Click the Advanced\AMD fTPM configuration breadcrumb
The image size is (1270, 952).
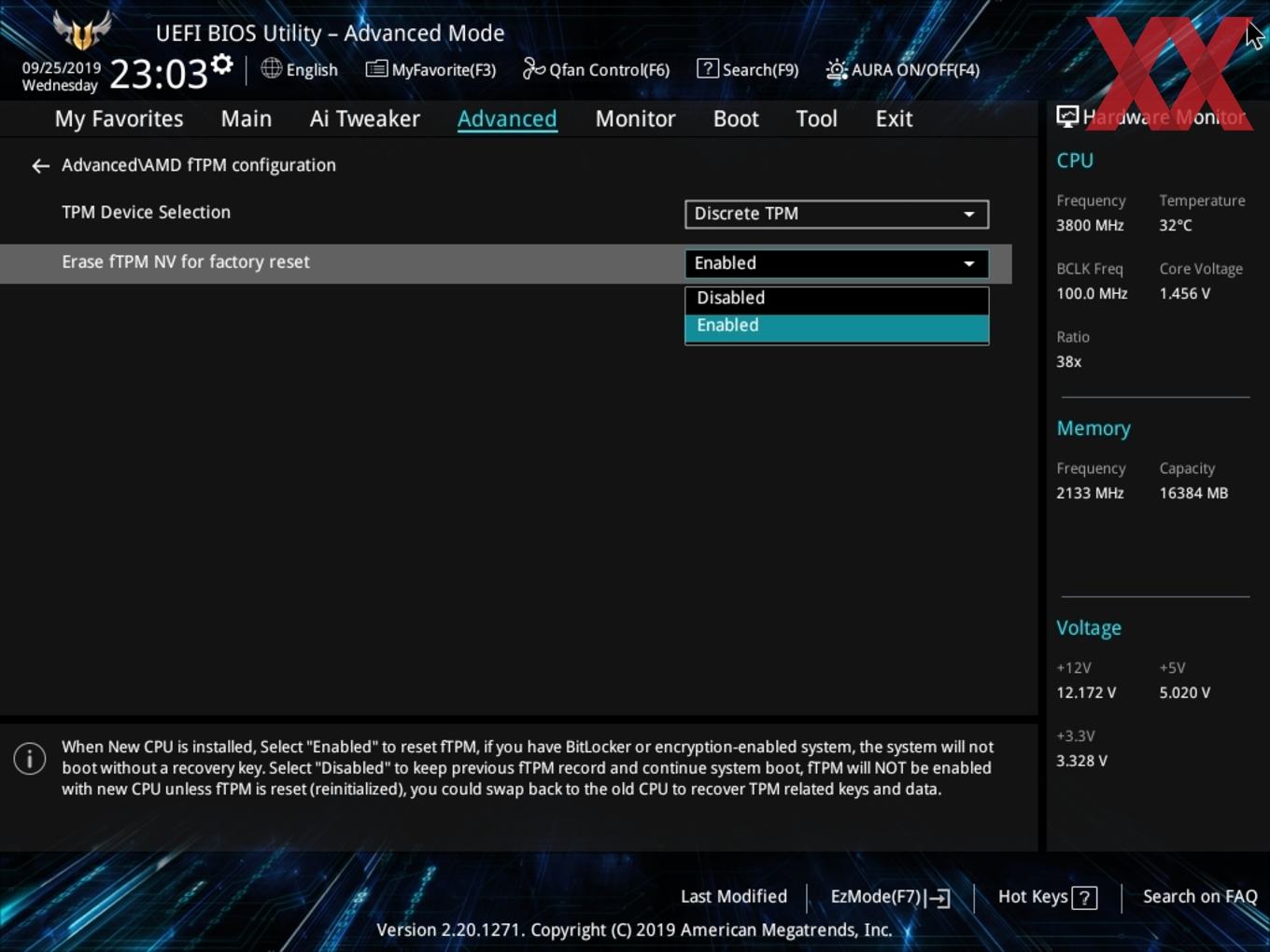click(199, 165)
